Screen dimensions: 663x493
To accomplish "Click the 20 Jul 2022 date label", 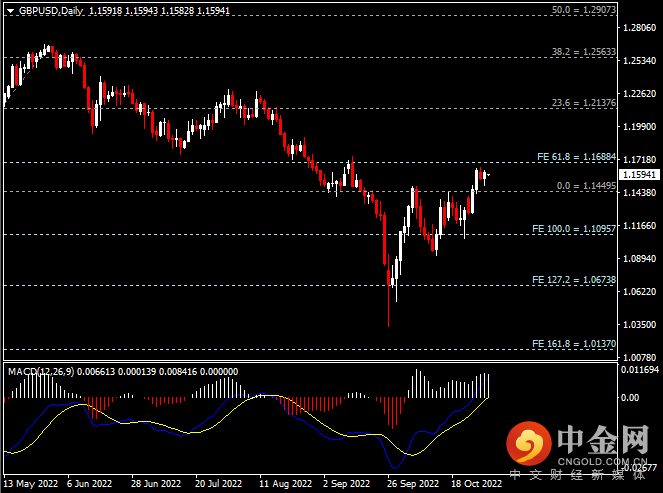I will pyautogui.click(x=219, y=484).
